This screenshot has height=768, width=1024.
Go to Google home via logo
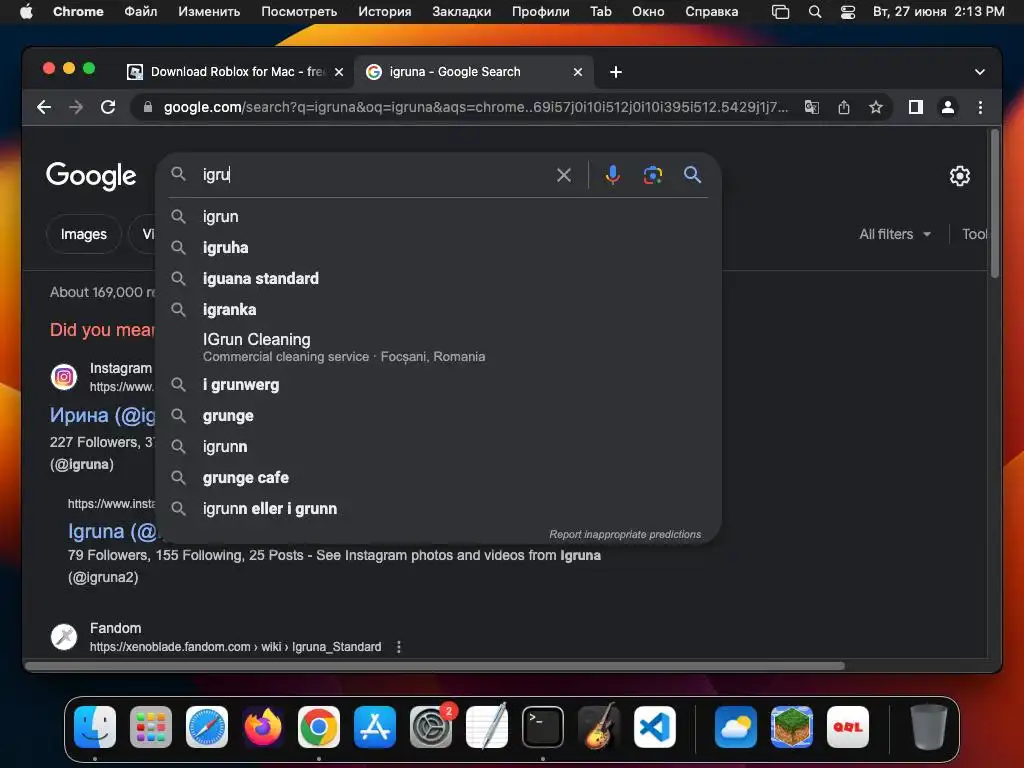coord(91,176)
